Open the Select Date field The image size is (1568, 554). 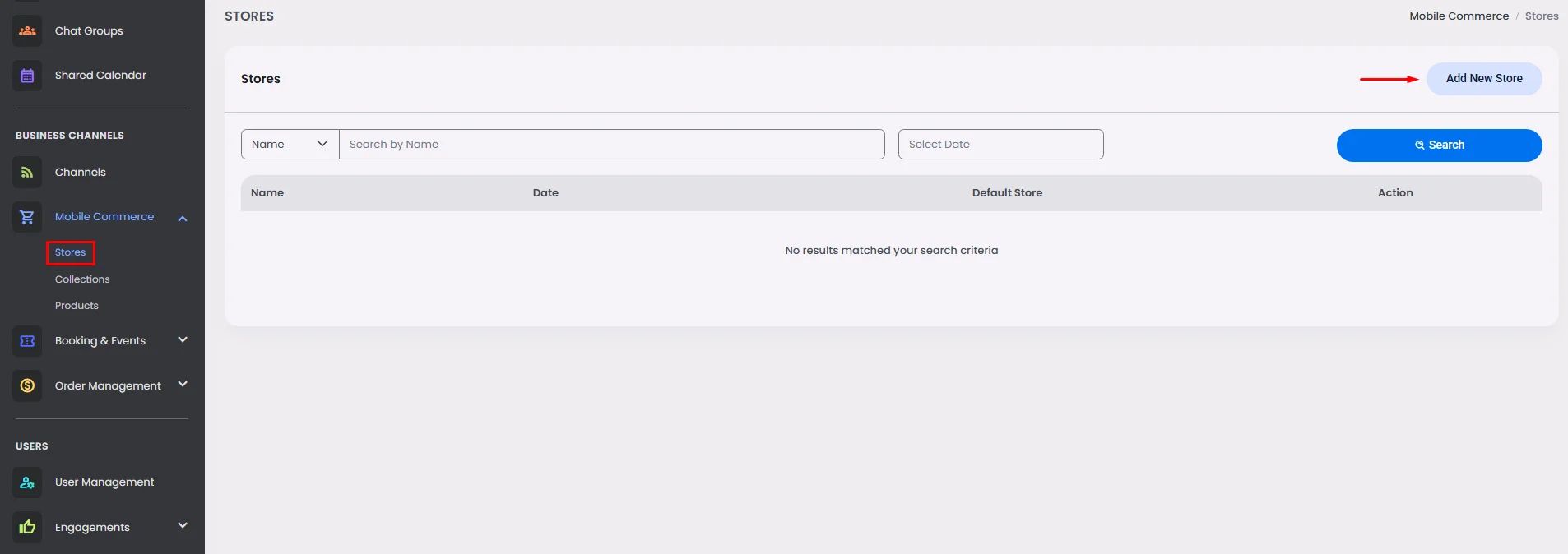tap(1000, 144)
